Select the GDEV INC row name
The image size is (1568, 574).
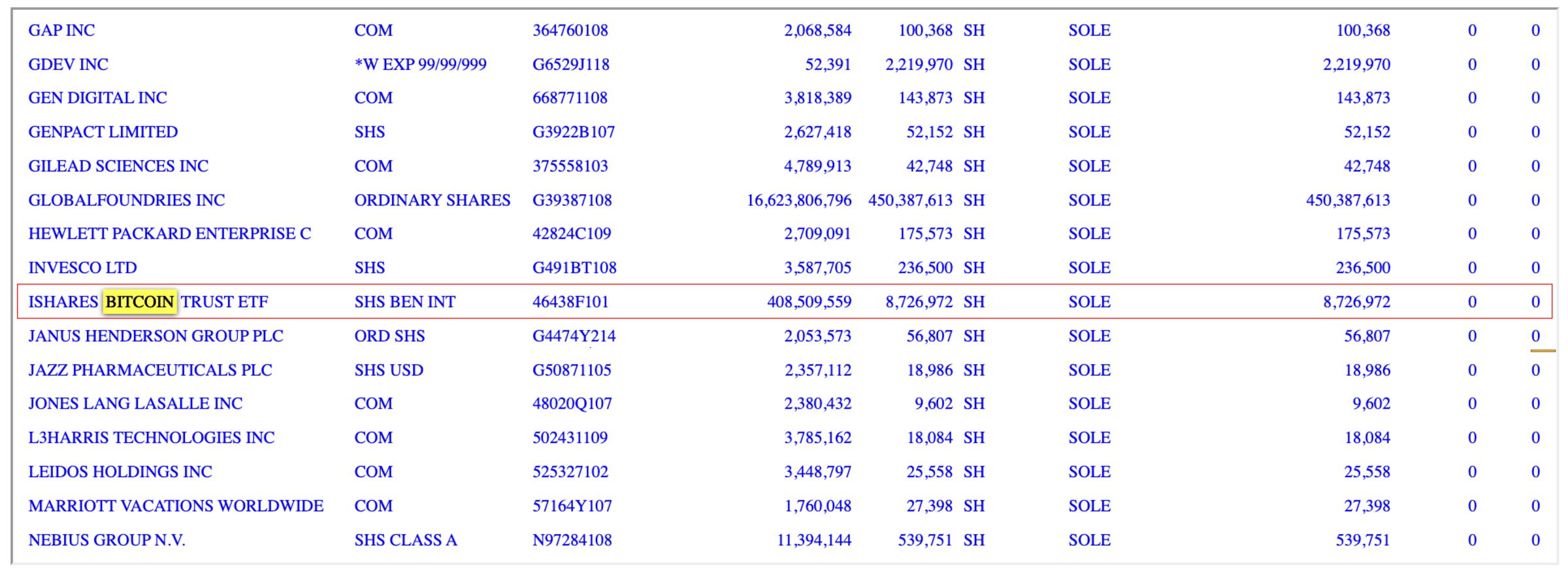[x=68, y=65]
